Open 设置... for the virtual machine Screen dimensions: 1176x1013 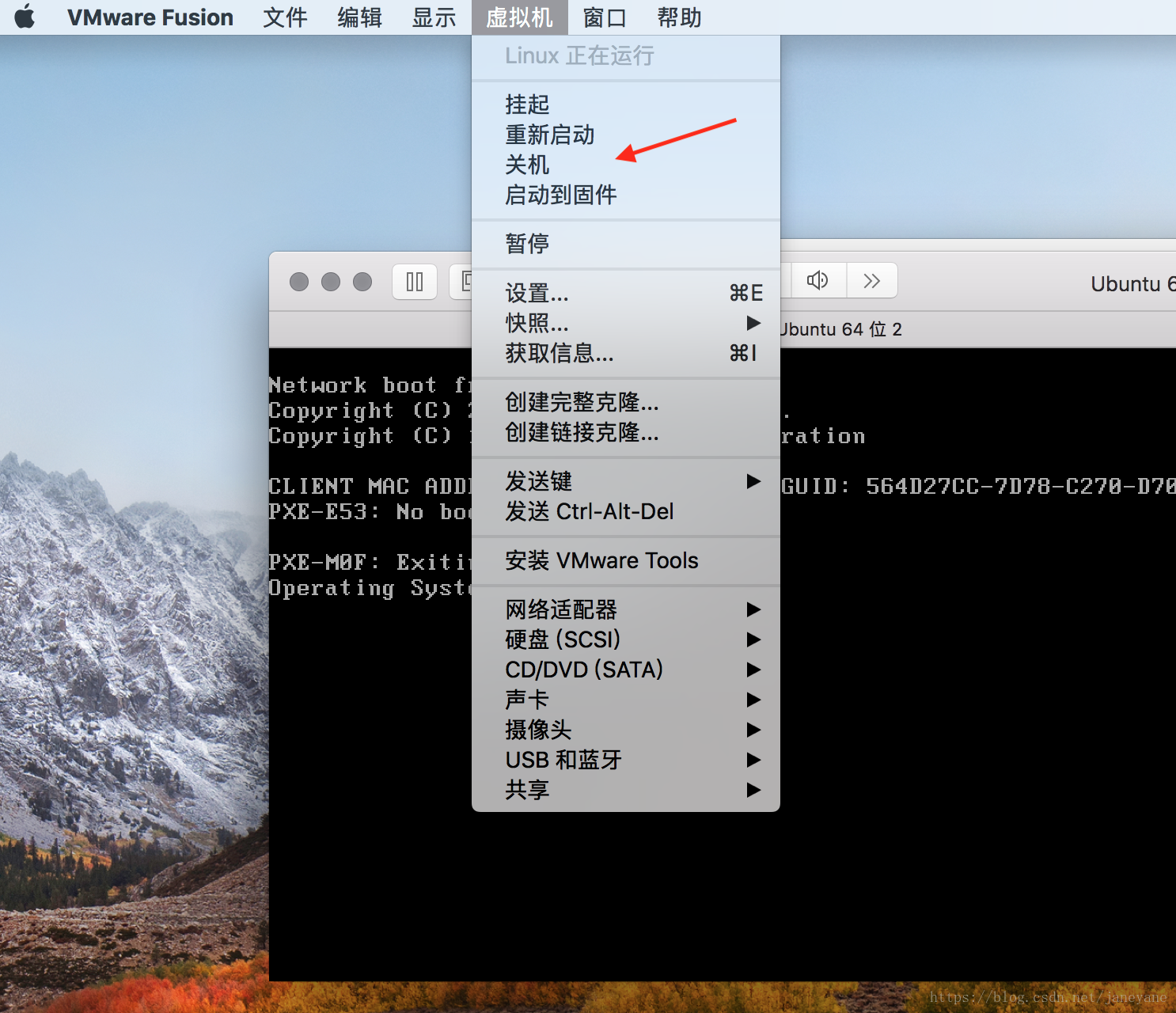(625, 293)
